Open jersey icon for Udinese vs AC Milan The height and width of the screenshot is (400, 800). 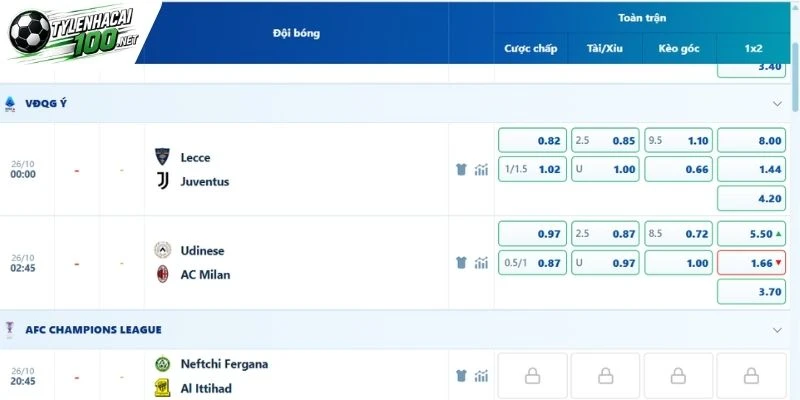461,263
